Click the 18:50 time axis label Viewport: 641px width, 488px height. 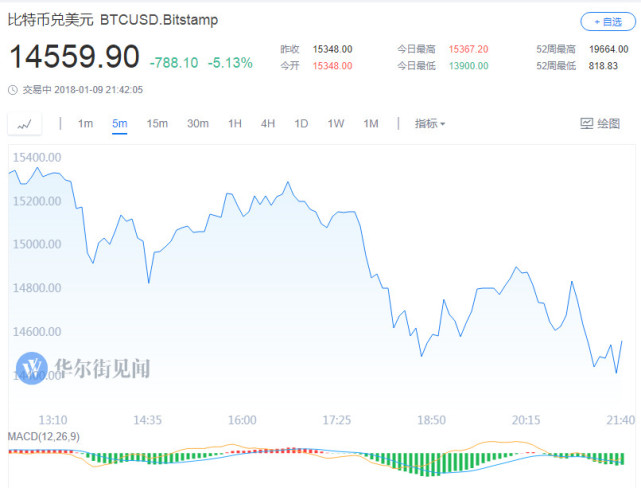(x=431, y=420)
